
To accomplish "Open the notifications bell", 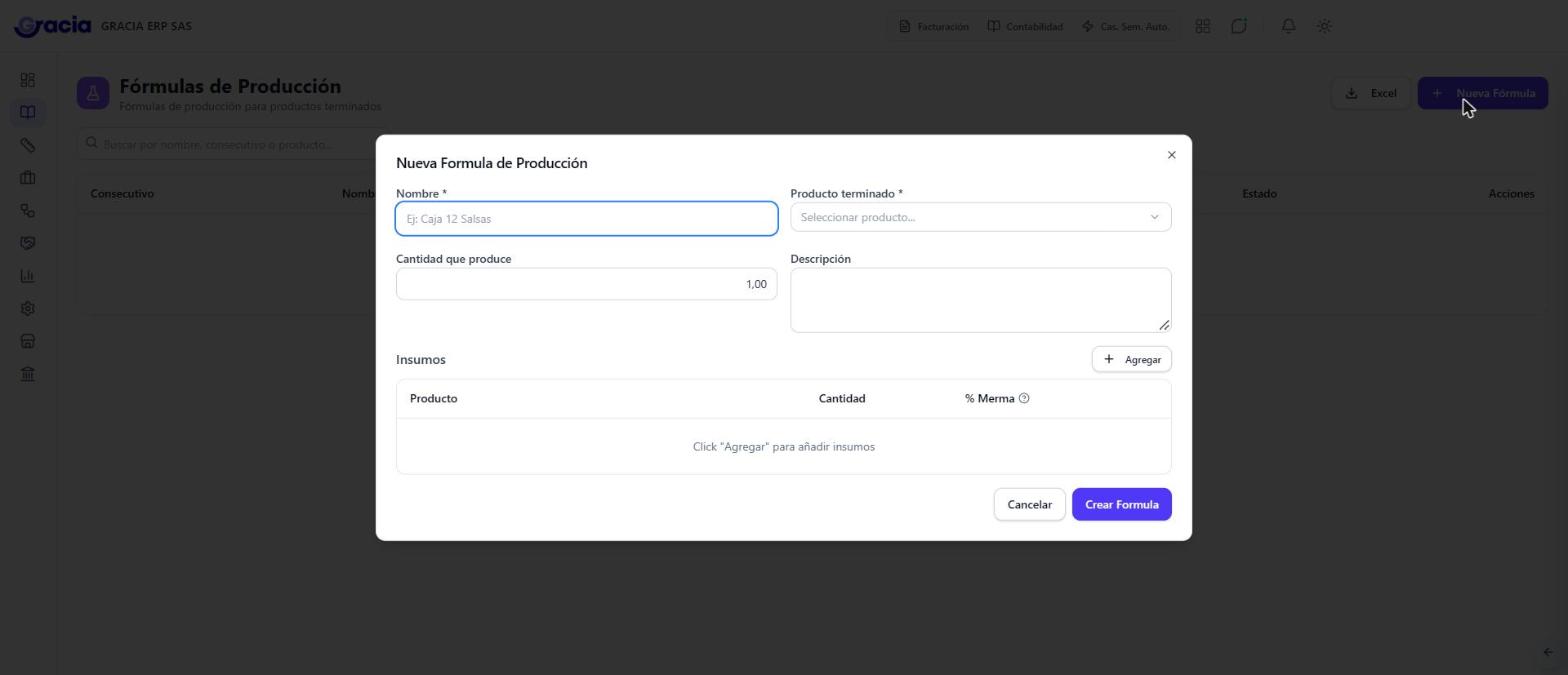I will pos(1288,26).
